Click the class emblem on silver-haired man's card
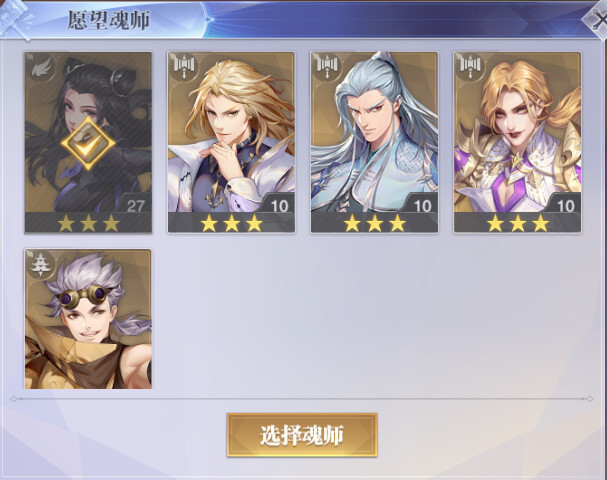The image size is (607, 480). (x=327, y=66)
